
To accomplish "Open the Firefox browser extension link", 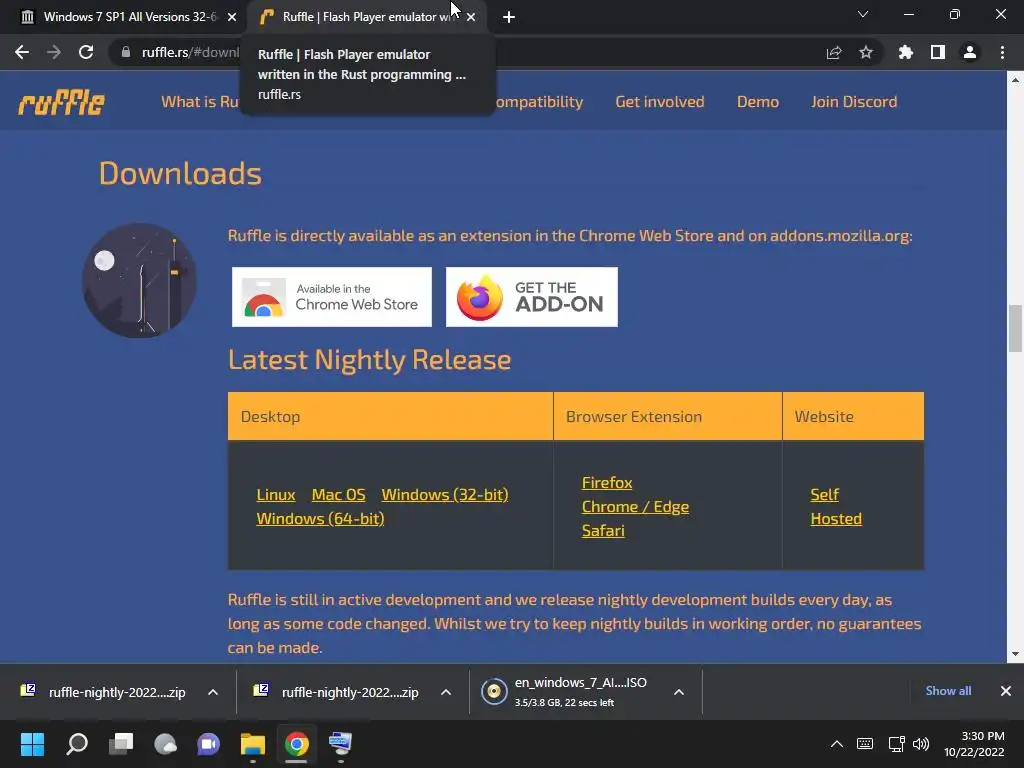I will 607,483.
